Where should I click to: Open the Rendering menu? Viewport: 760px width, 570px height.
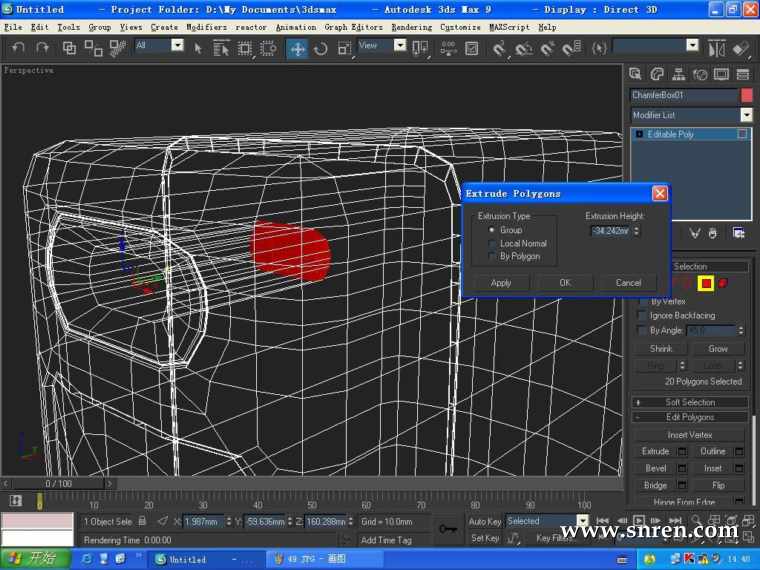click(411, 27)
